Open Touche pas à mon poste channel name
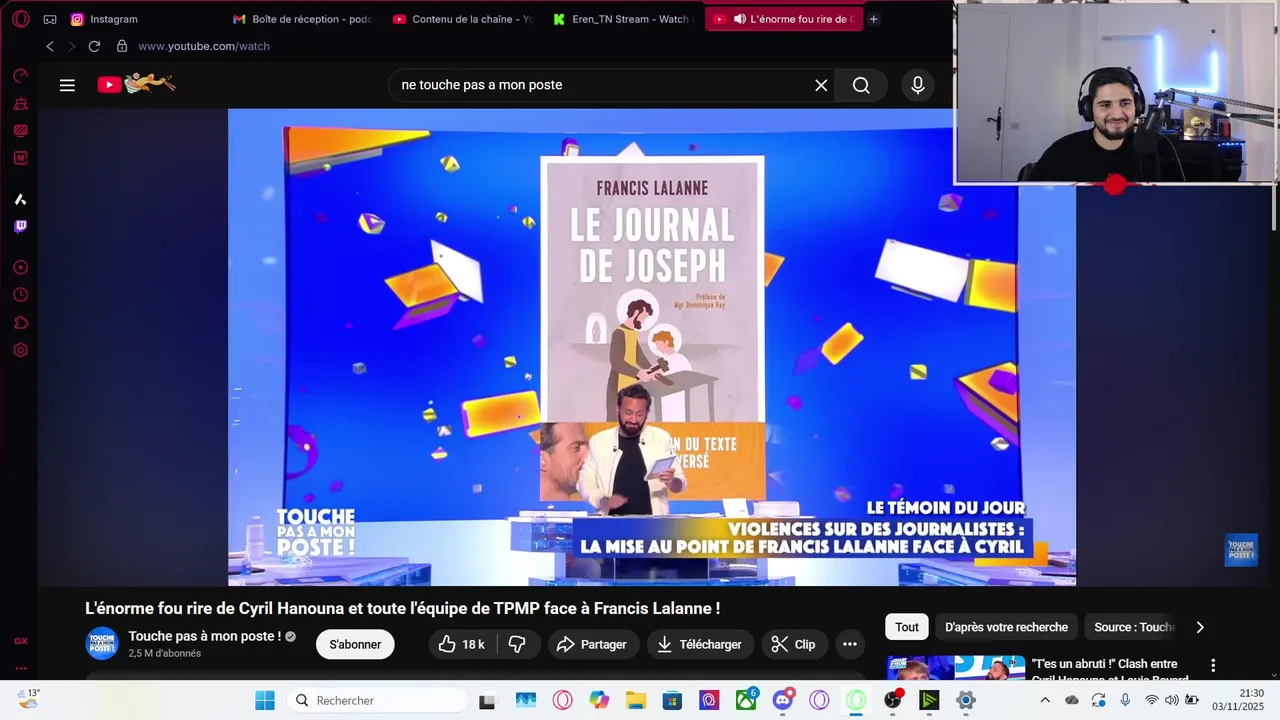 pos(204,636)
